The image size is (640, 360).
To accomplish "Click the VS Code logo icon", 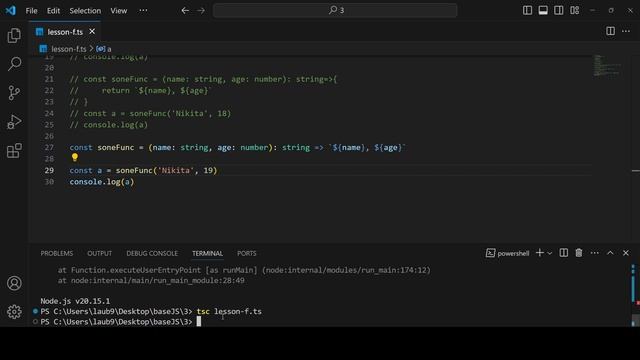I will (x=11, y=10).
